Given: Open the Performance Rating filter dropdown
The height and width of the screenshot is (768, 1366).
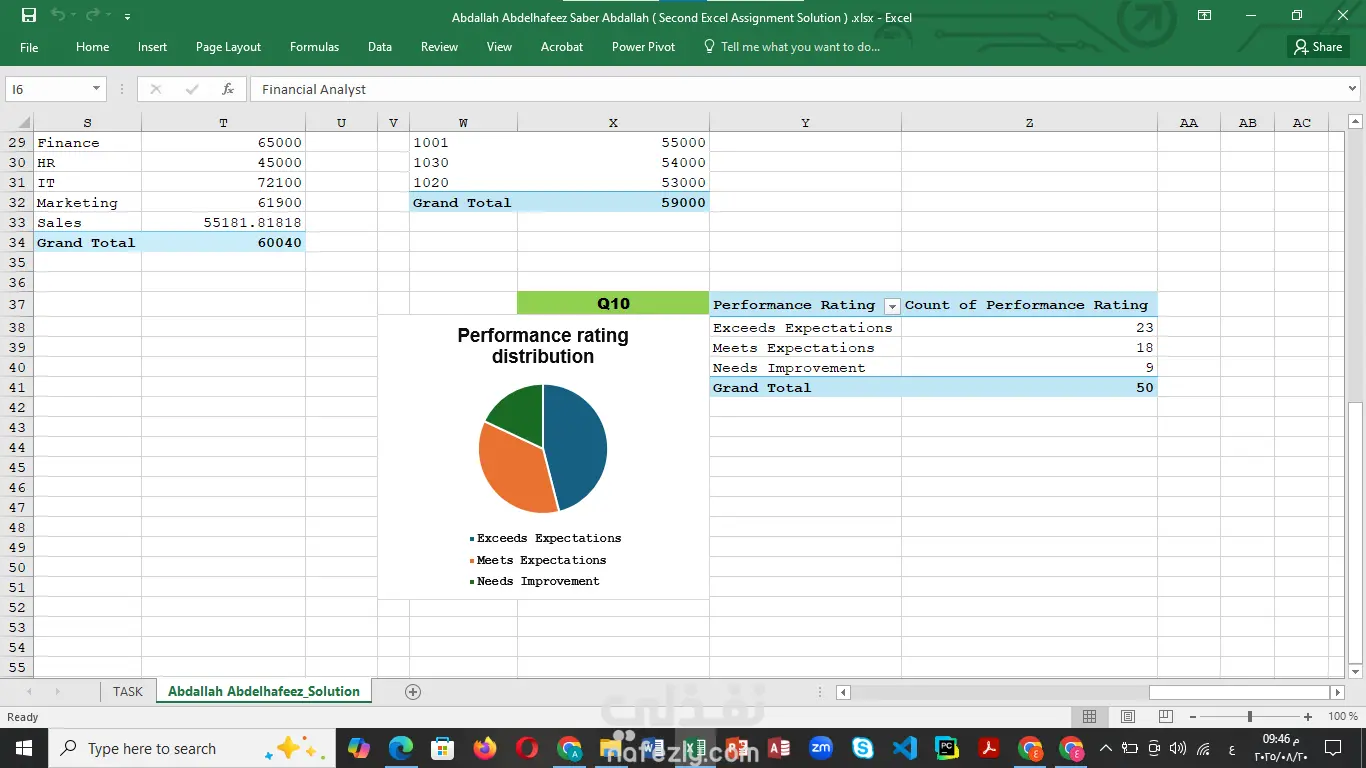Looking at the screenshot, I should pos(892,306).
